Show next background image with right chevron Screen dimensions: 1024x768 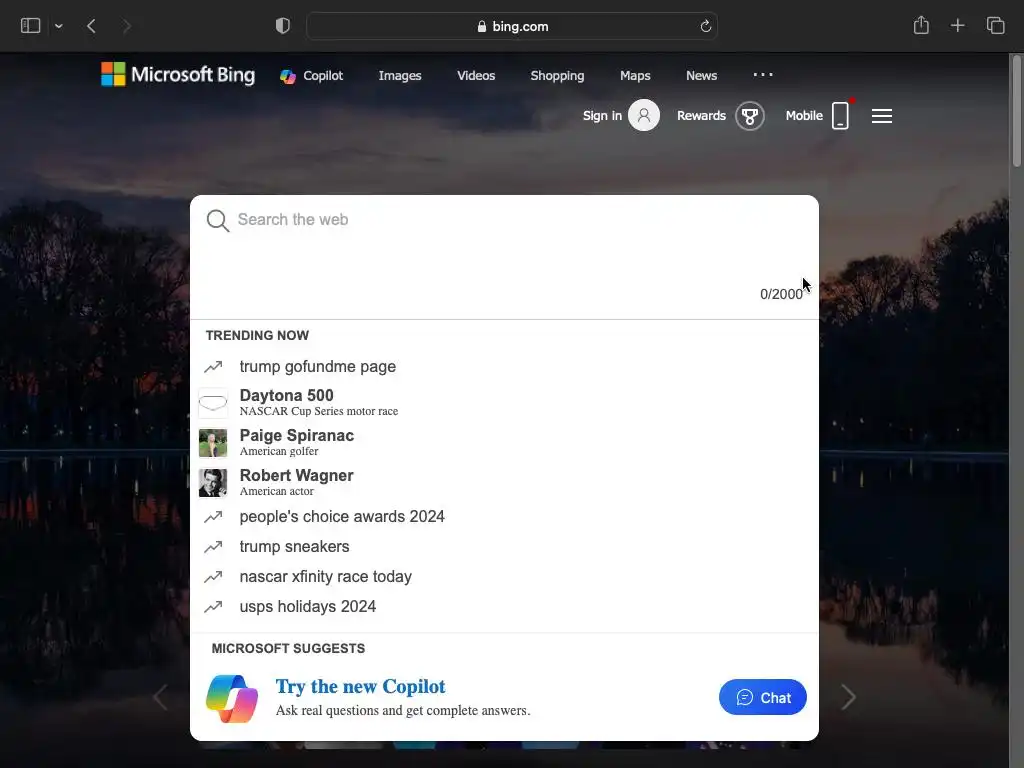848,697
